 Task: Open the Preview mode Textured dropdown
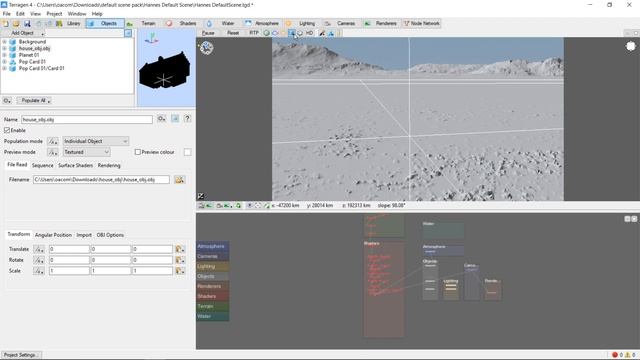point(87,152)
